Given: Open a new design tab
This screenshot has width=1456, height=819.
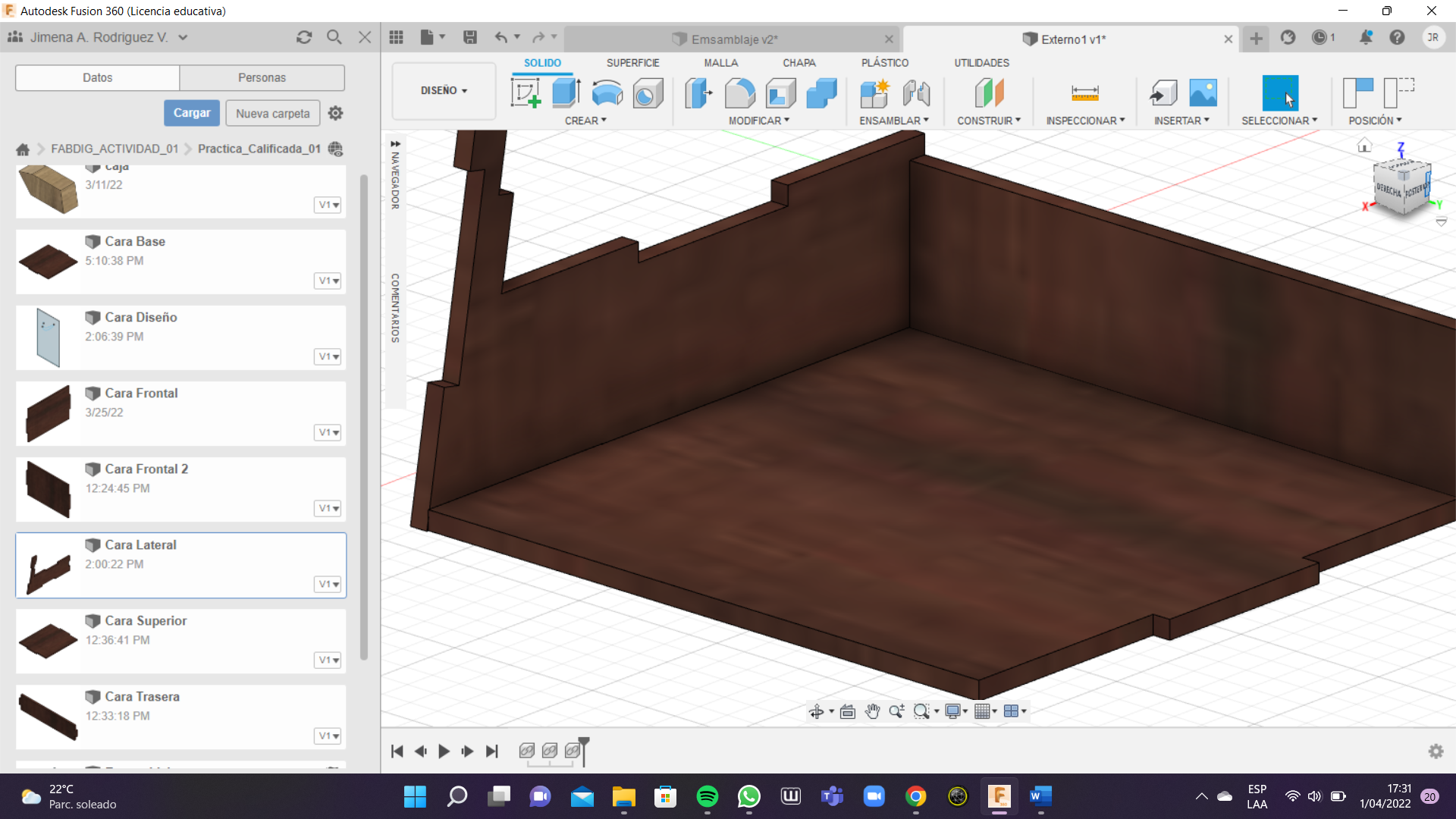Looking at the screenshot, I should [1256, 38].
